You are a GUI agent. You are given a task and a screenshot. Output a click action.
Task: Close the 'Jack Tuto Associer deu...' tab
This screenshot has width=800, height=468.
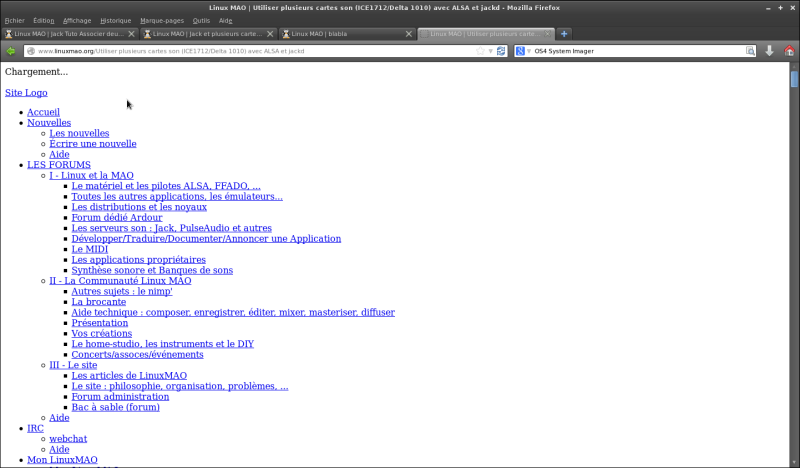[131, 34]
